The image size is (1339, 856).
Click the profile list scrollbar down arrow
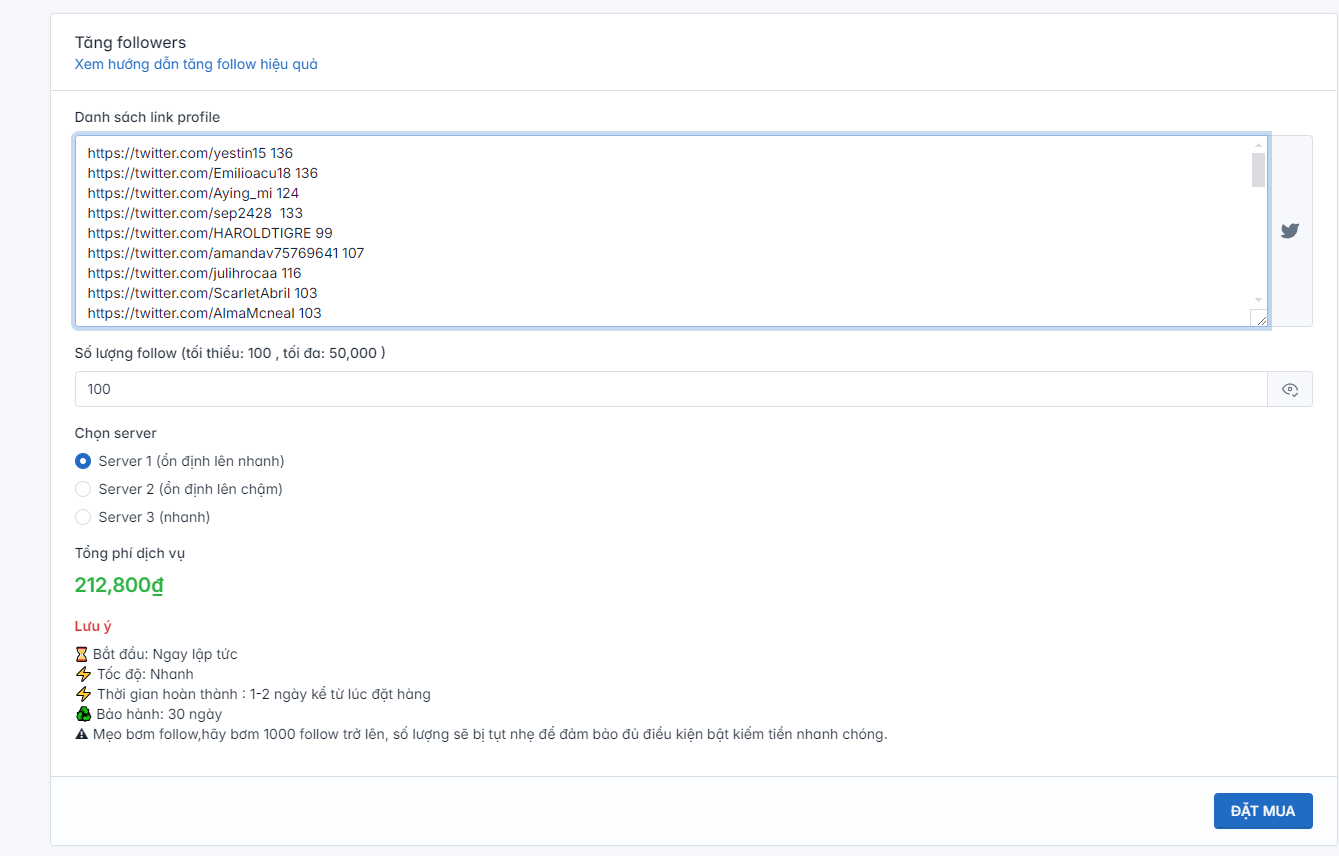click(1258, 299)
